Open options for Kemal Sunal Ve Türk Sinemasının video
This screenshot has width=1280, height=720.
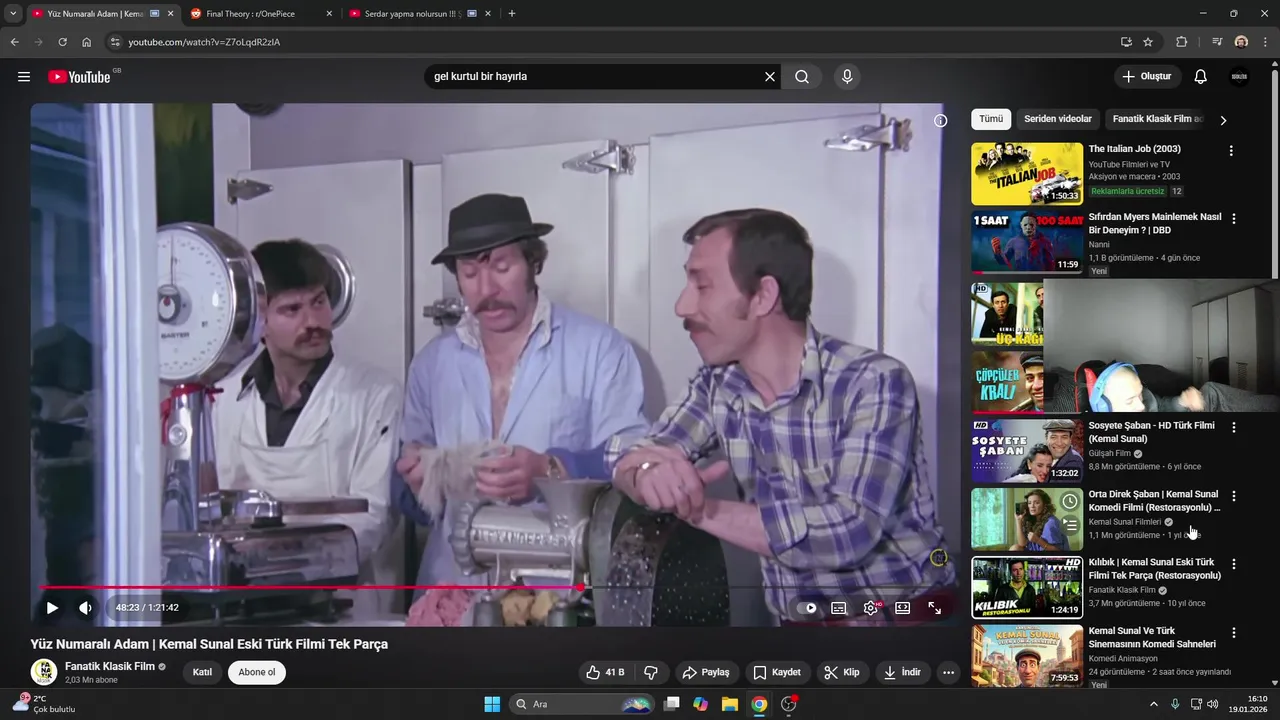click(x=1233, y=633)
